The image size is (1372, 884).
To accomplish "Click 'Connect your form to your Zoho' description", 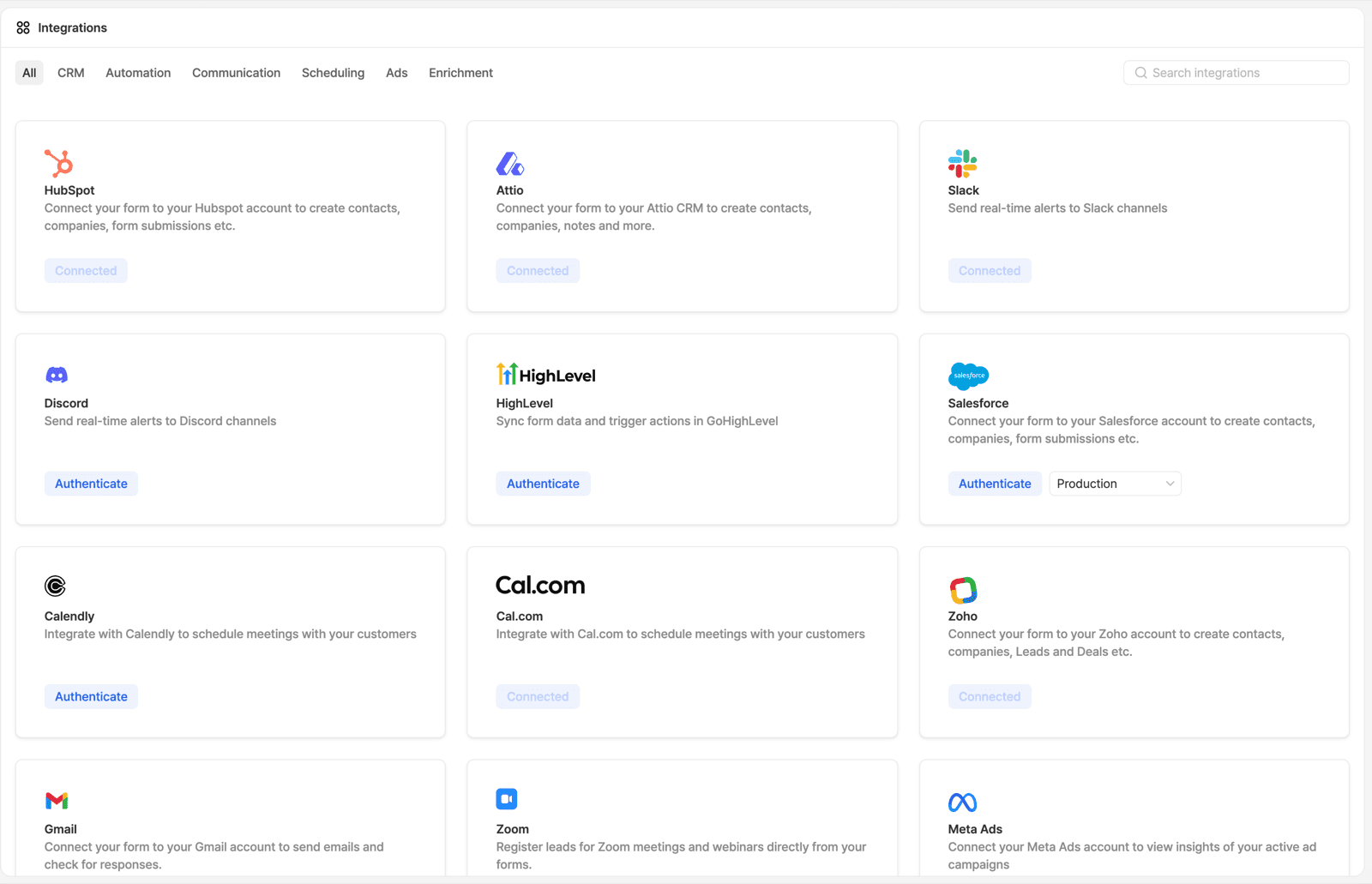I will (x=1116, y=643).
